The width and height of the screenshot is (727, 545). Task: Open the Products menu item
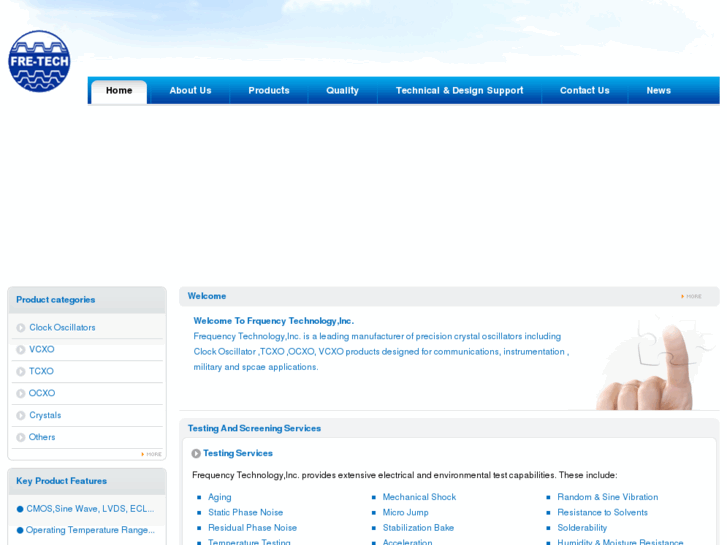tap(269, 90)
